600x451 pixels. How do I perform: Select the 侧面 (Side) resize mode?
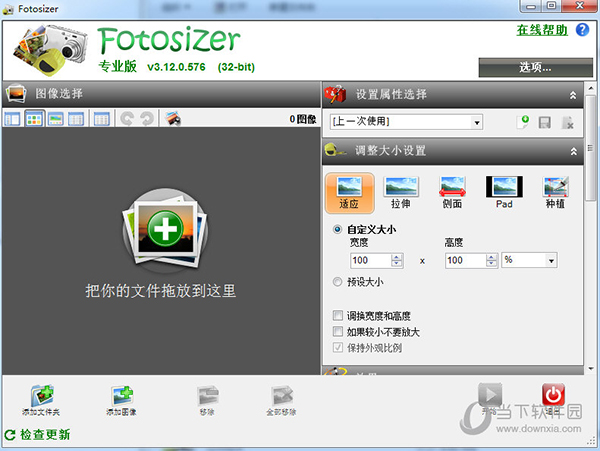(x=452, y=193)
